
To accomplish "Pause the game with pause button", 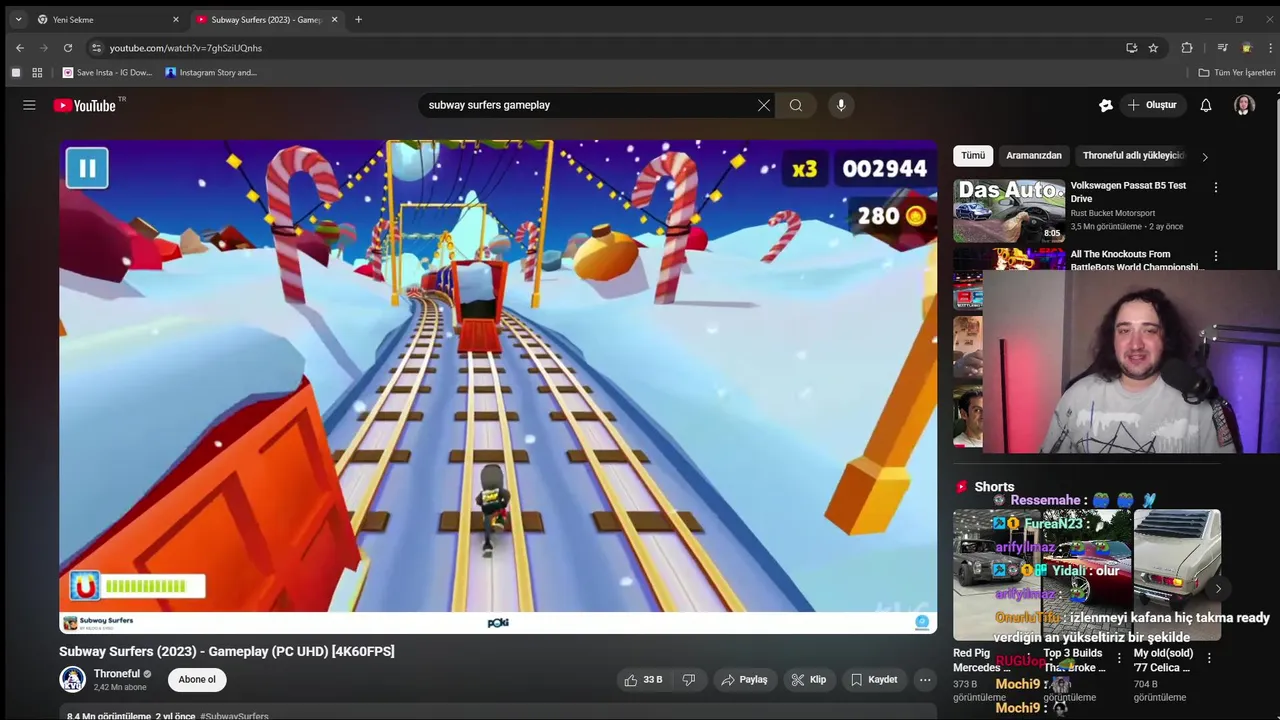I will [x=87, y=168].
